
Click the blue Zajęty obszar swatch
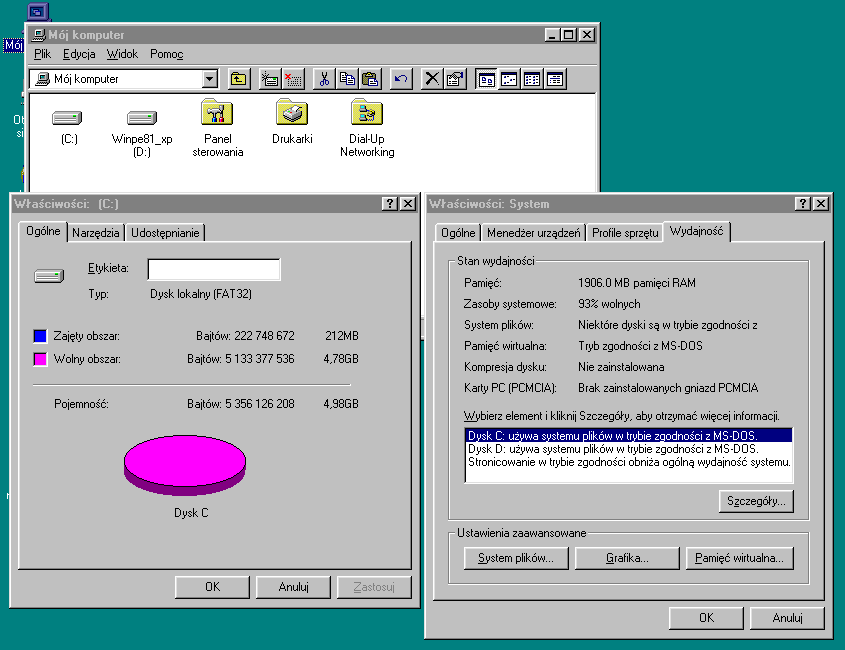(x=40, y=336)
